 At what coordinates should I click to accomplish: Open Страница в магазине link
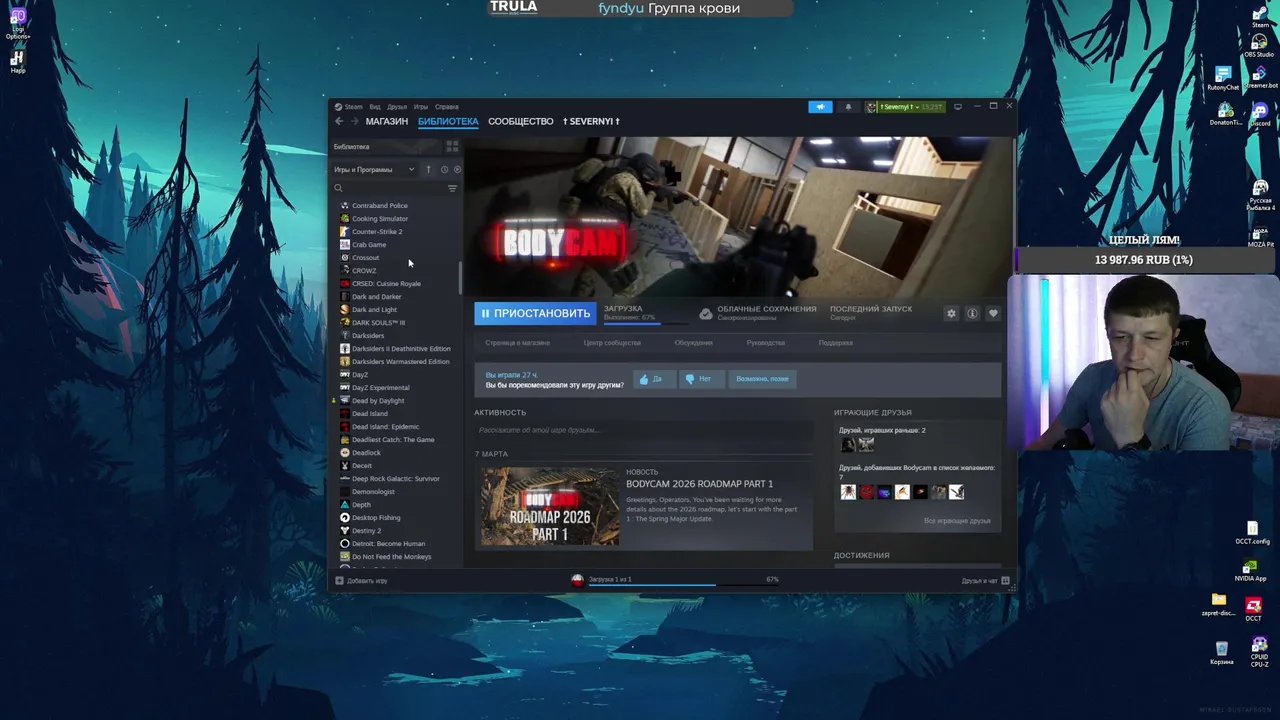[x=517, y=343]
